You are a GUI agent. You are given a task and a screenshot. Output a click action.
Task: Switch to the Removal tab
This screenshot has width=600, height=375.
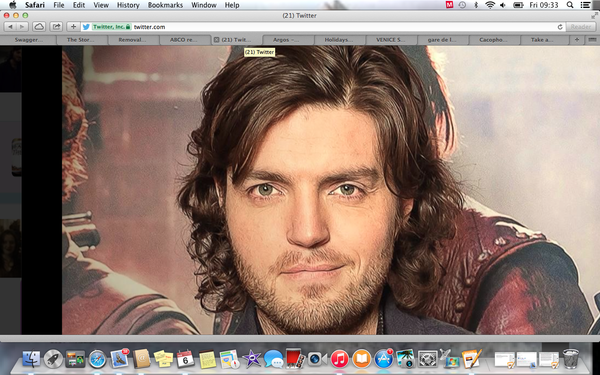134,40
